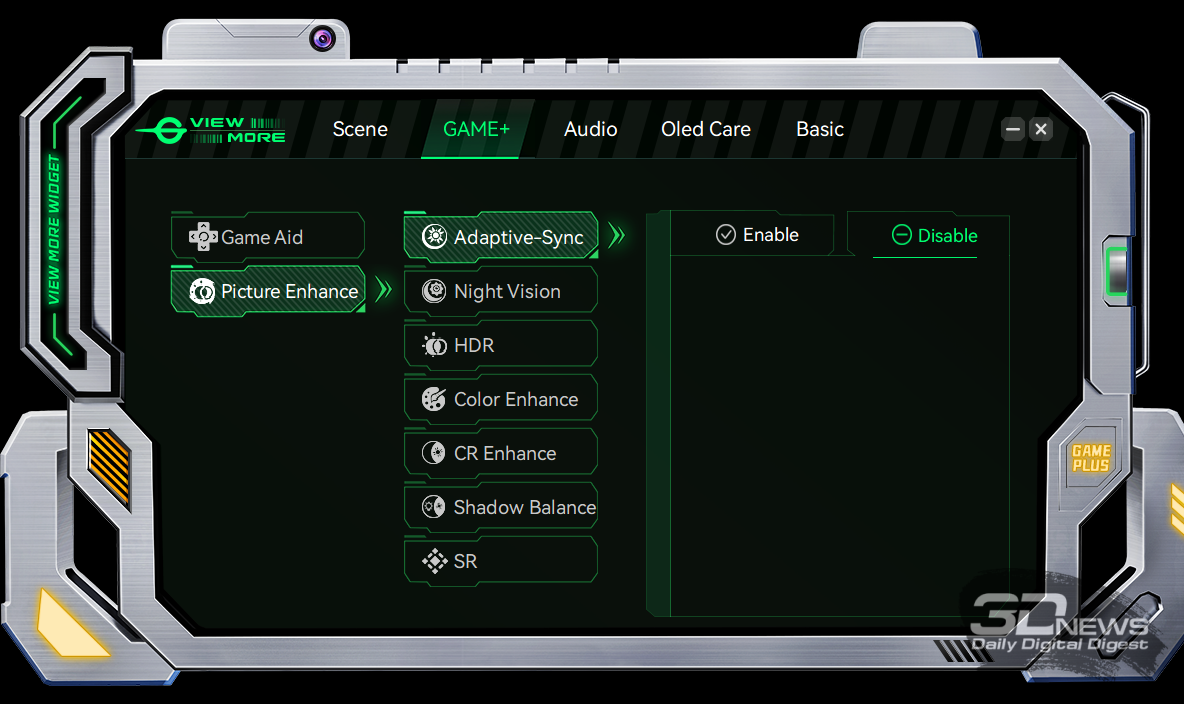This screenshot has width=1184, height=704.
Task: Click the Picture Enhance icon
Action: 202,291
